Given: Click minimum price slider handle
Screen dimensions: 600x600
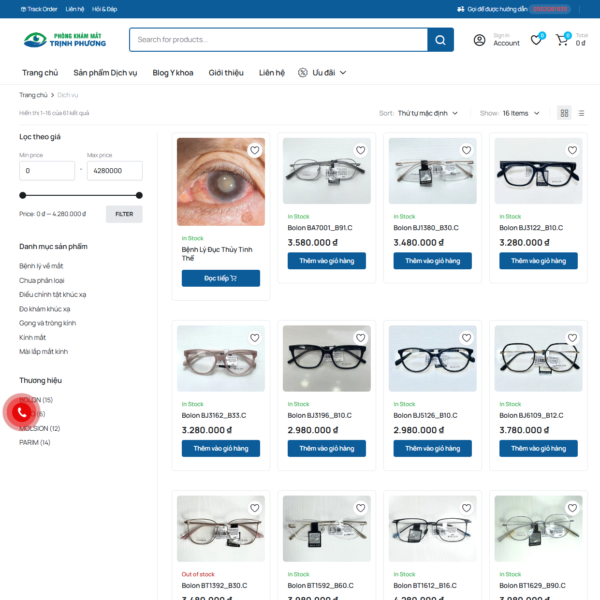Looking at the screenshot, I should (x=23, y=195).
